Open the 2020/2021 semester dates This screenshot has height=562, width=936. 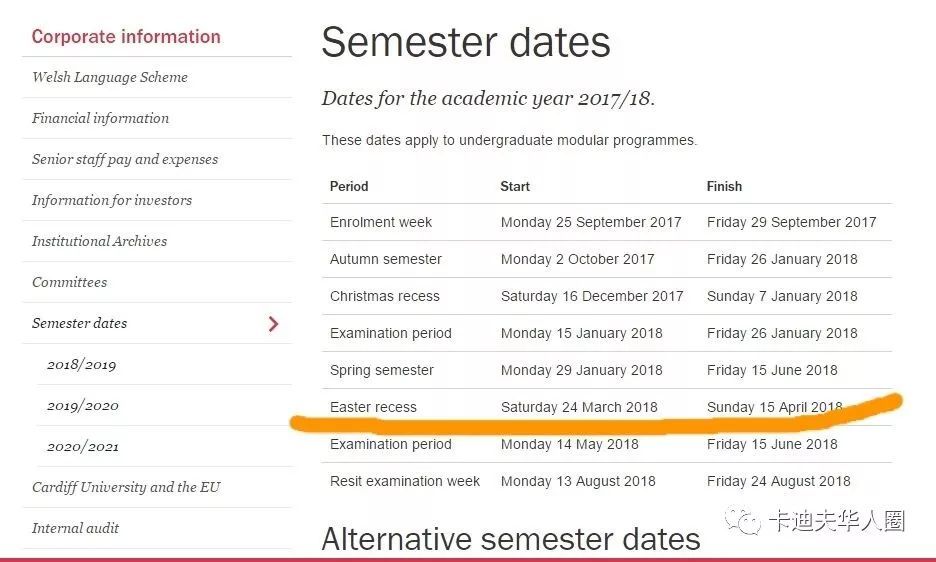click(83, 447)
